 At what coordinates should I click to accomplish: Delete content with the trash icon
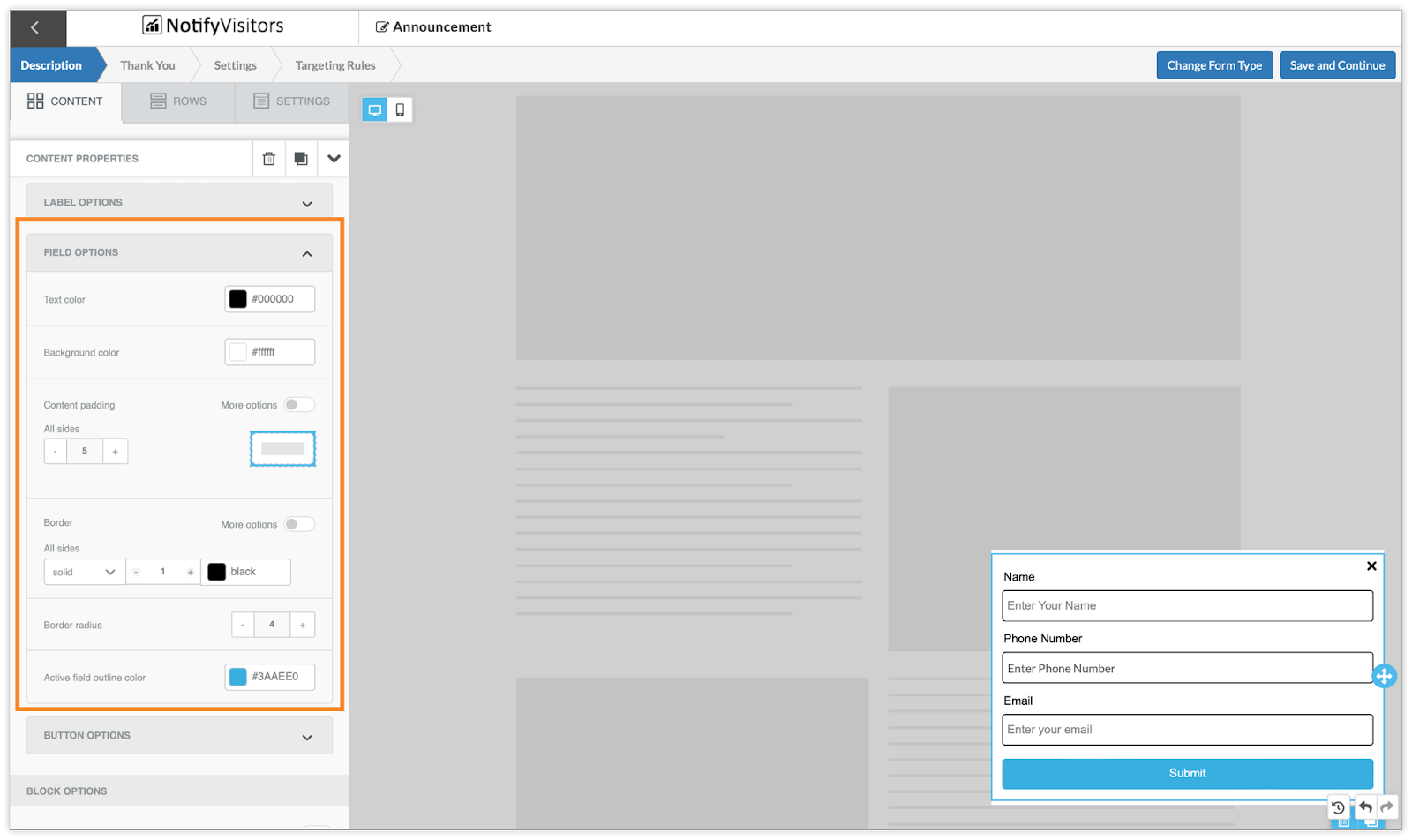(269, 159)
